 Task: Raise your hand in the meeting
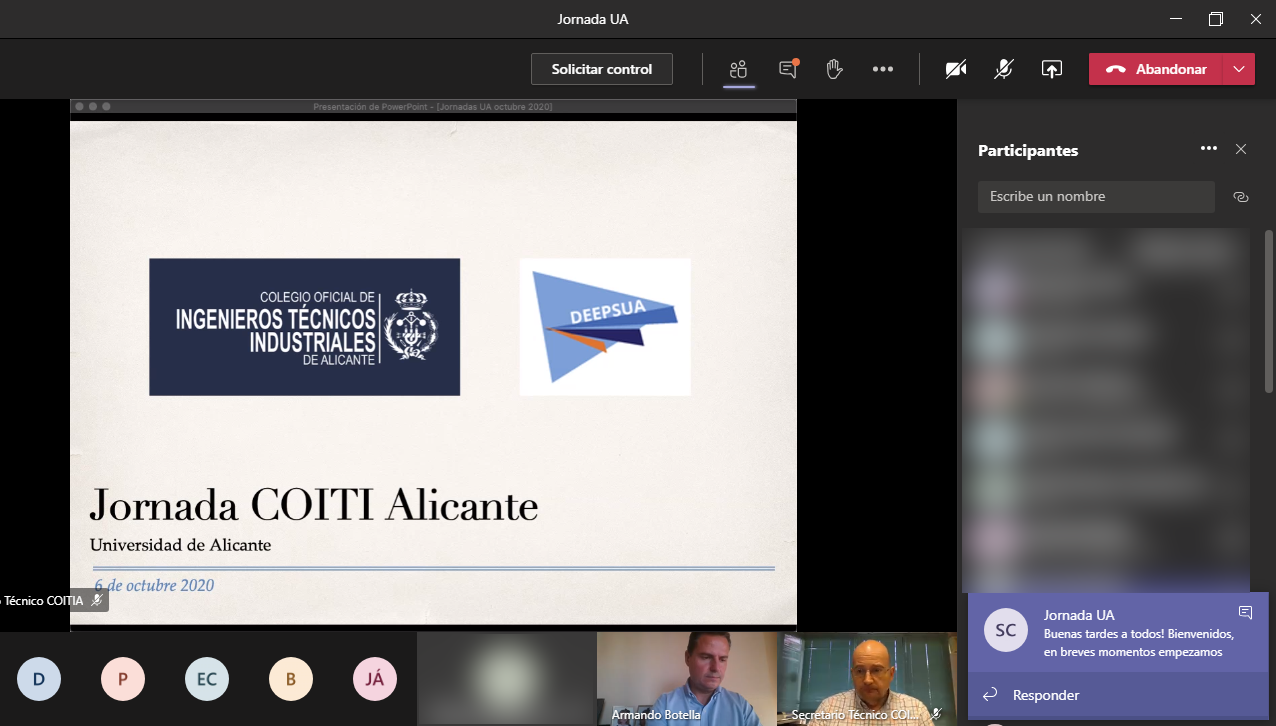[x=834, y=69]
